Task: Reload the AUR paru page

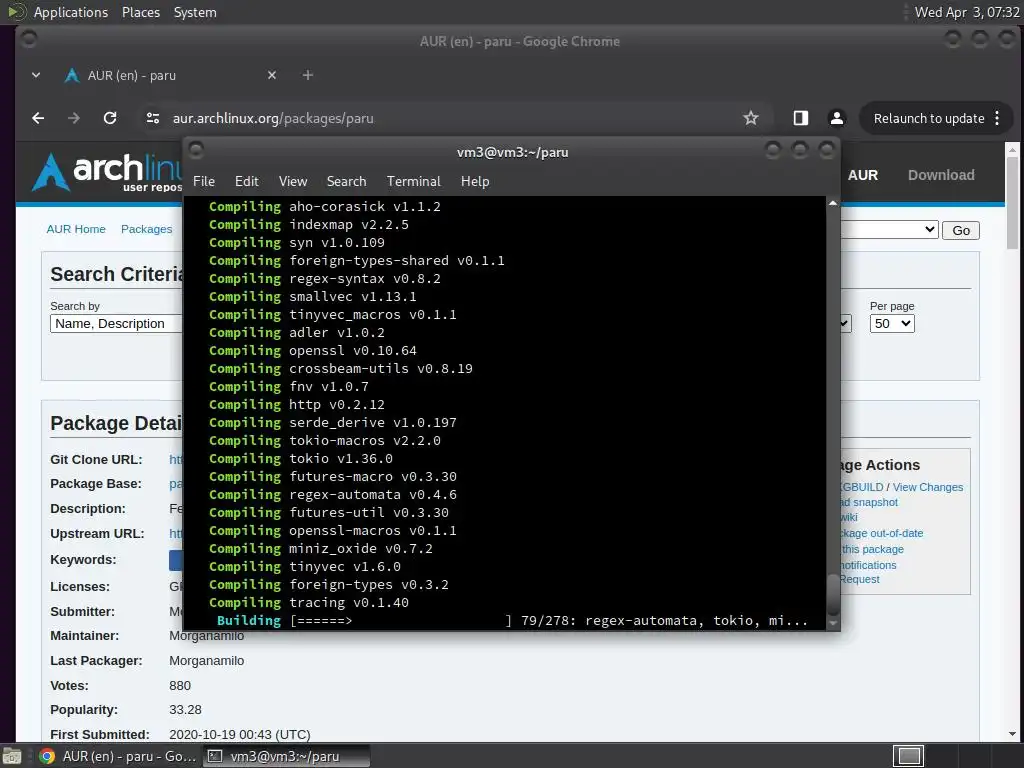Action: click(110, 118)
